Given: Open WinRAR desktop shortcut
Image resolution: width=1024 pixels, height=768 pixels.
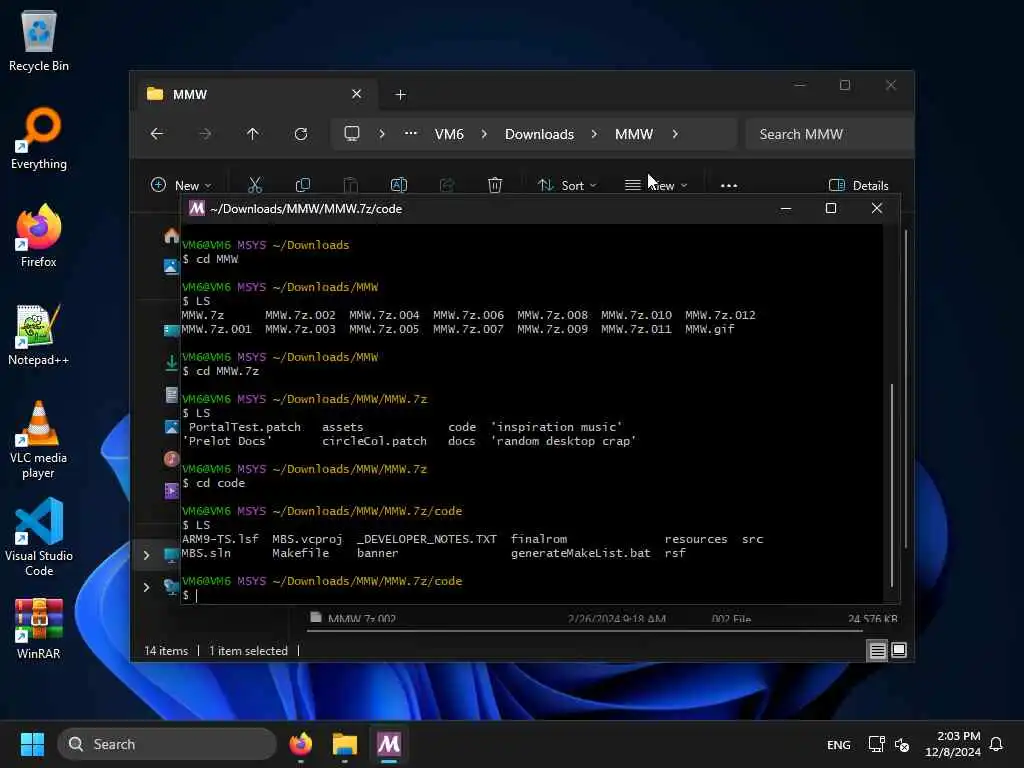Looking at the screenshot, I should 39,629.
